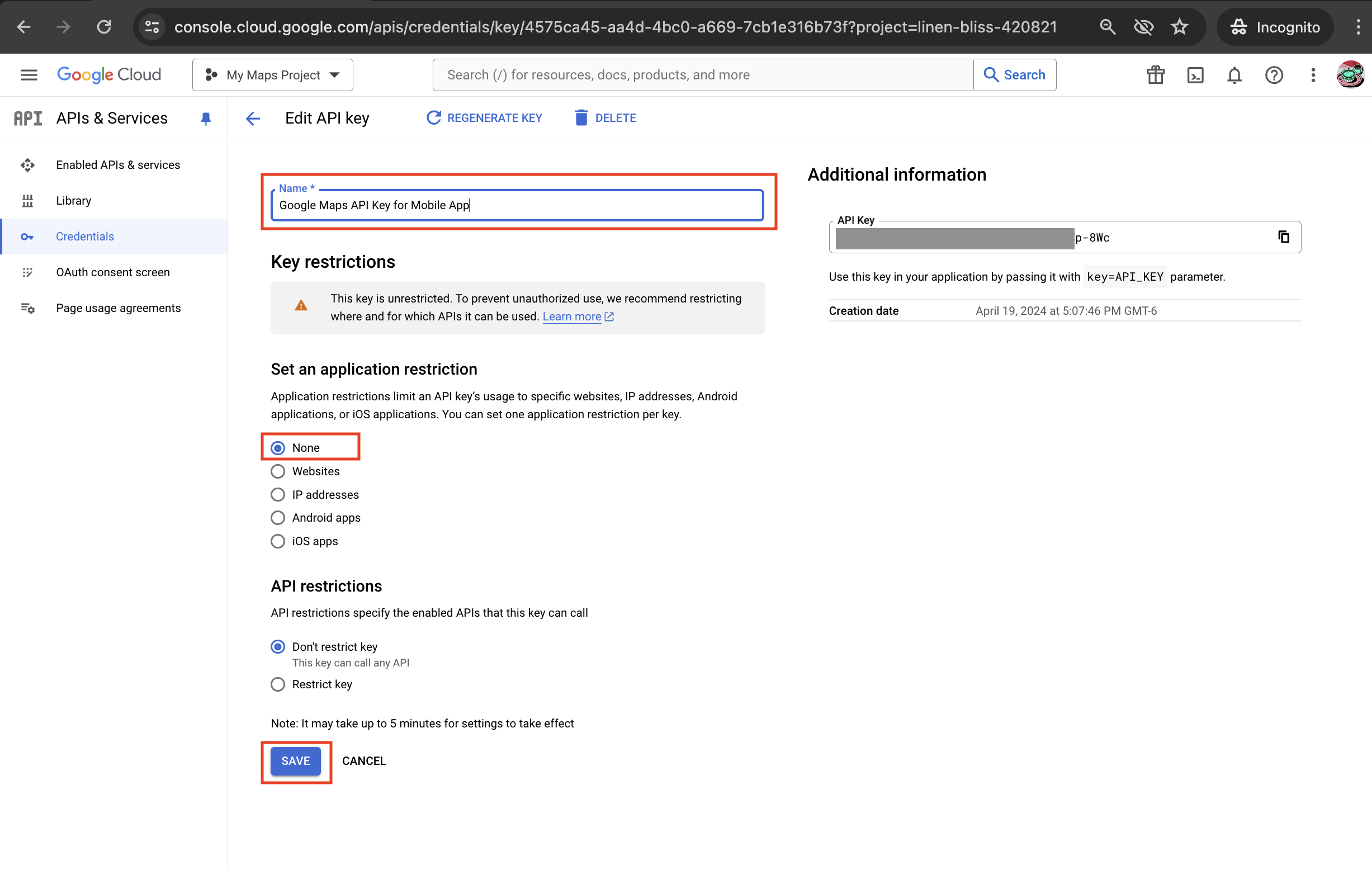This screenshot has height=870, width=1372.
Task: Open Cloud Shell terminal
Action: (1195, 74)
